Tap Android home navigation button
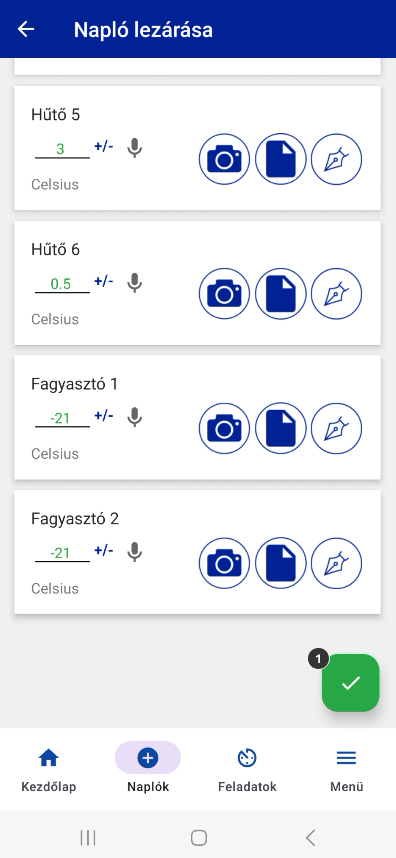Image resolution: width=396 pixels, height=858 pixels. point(199,837)
